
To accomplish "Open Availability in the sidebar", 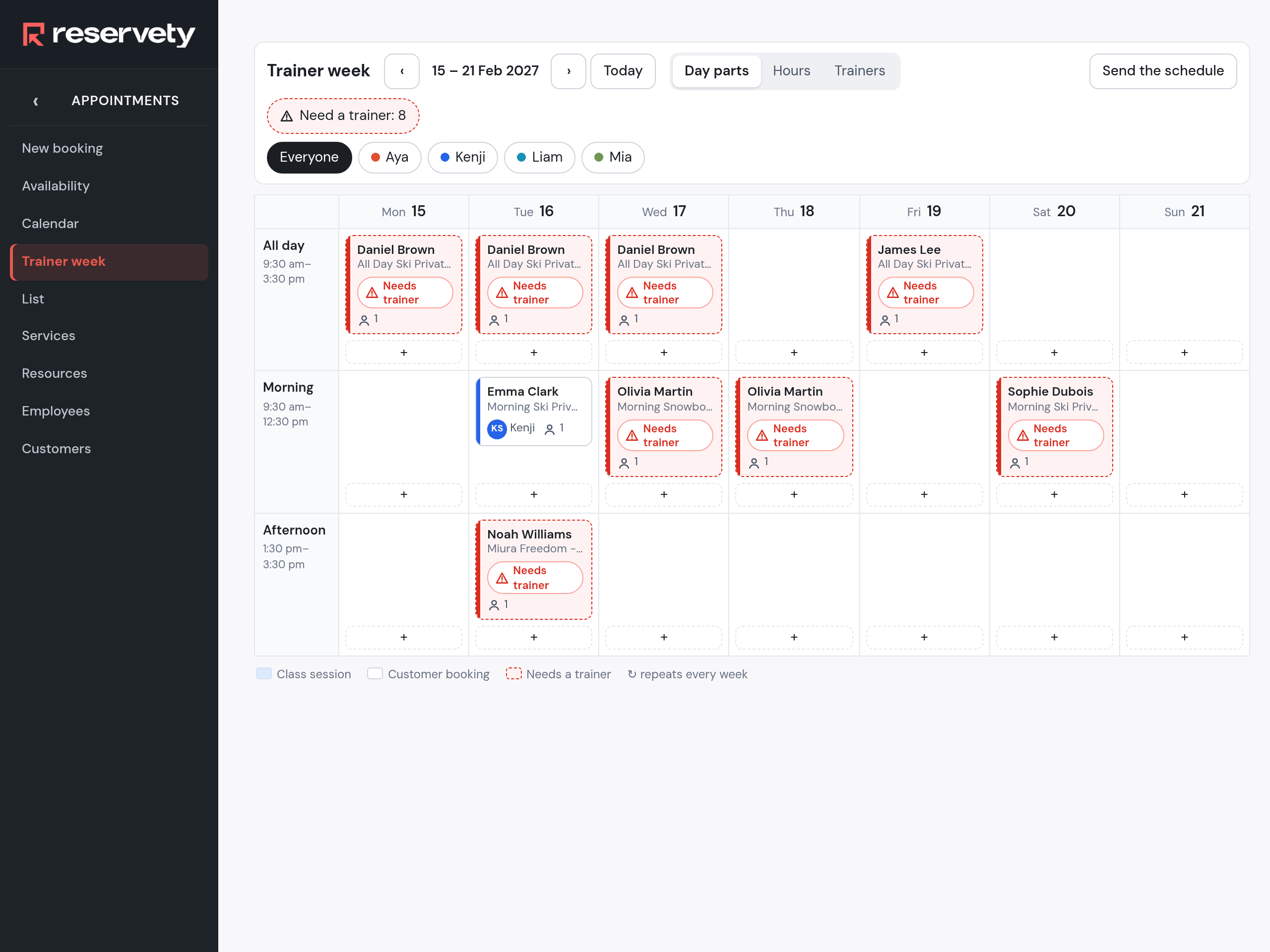I will (109, 186).
